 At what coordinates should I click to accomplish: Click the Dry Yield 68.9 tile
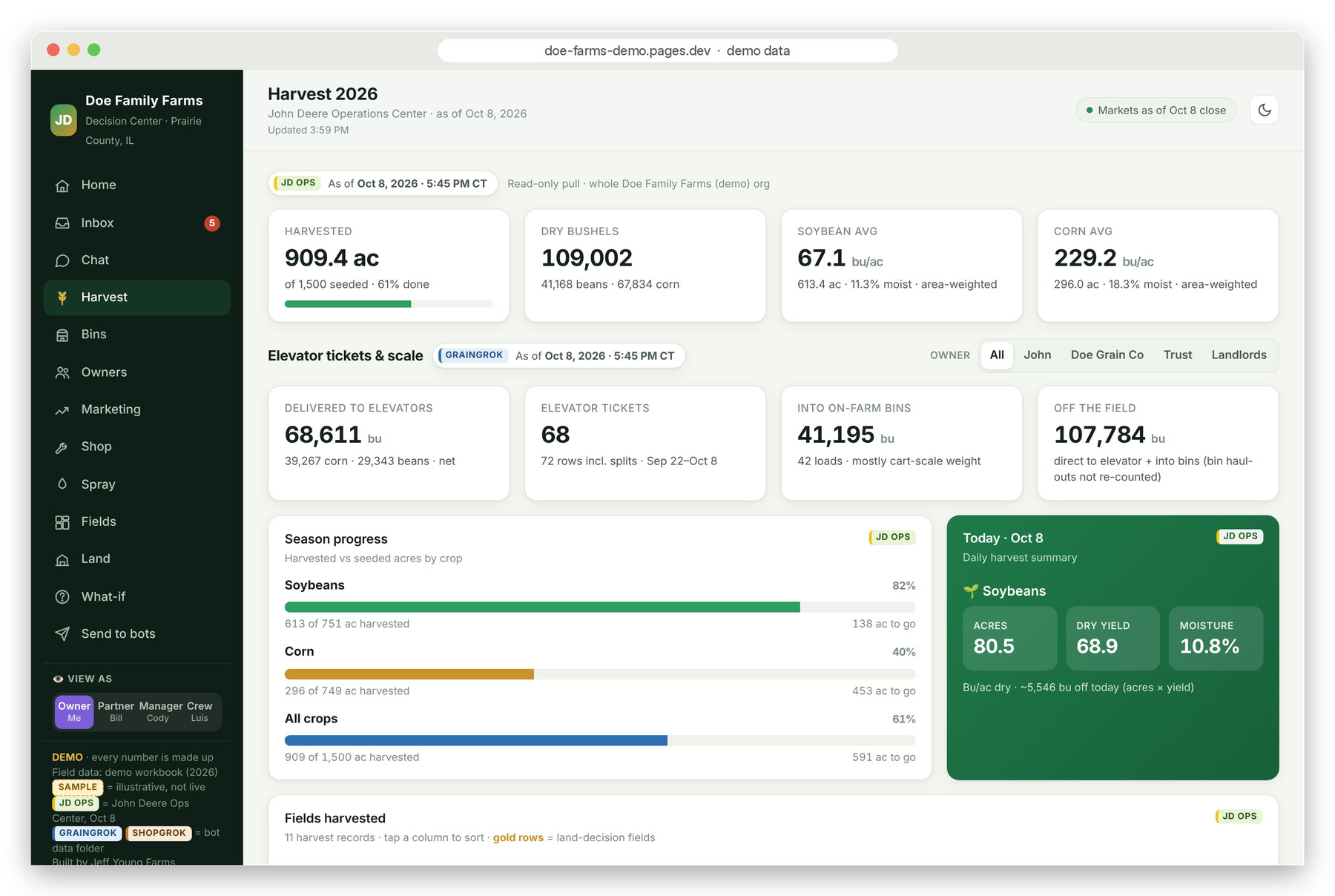[x=1112, y=639]
